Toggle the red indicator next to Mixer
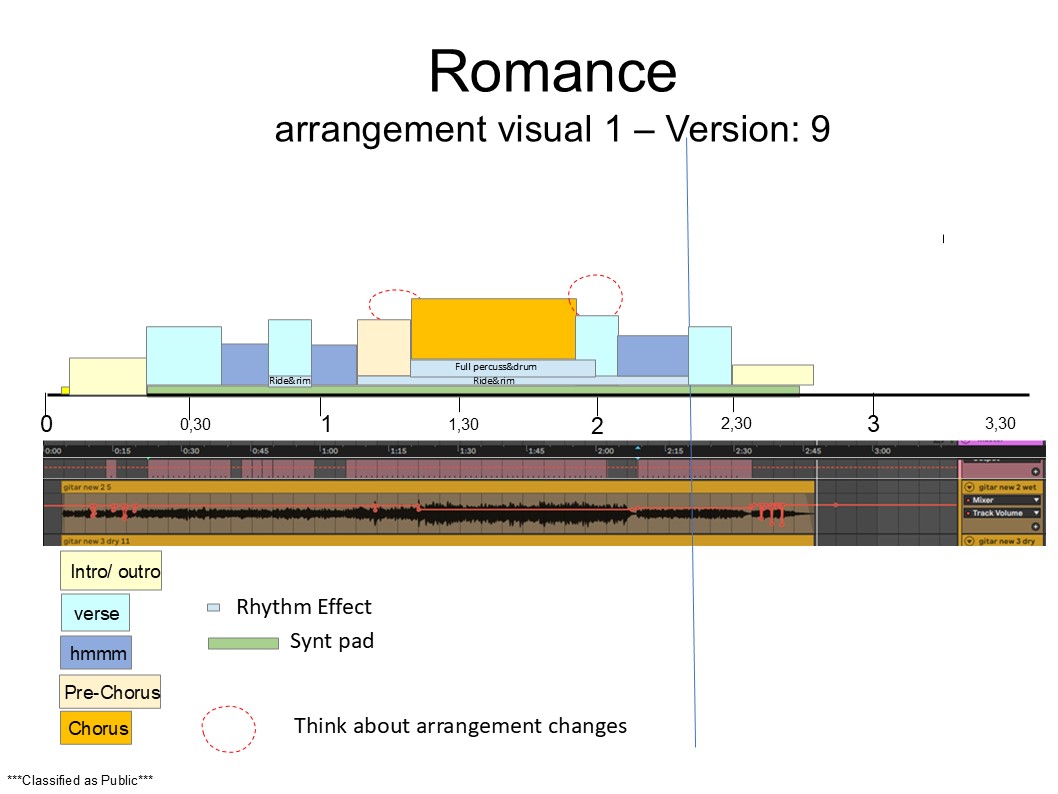Screen dimensions: 1058x794 (x=969, y=500)
